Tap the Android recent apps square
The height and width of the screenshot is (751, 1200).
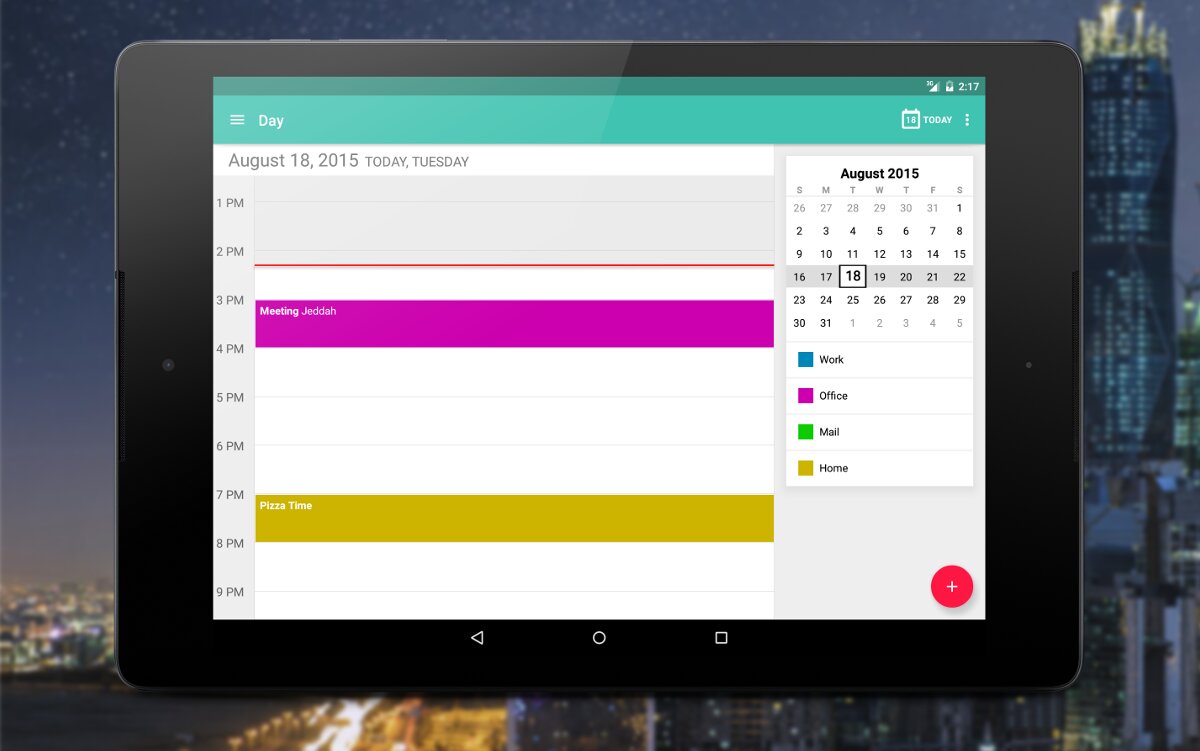[721, 638]
